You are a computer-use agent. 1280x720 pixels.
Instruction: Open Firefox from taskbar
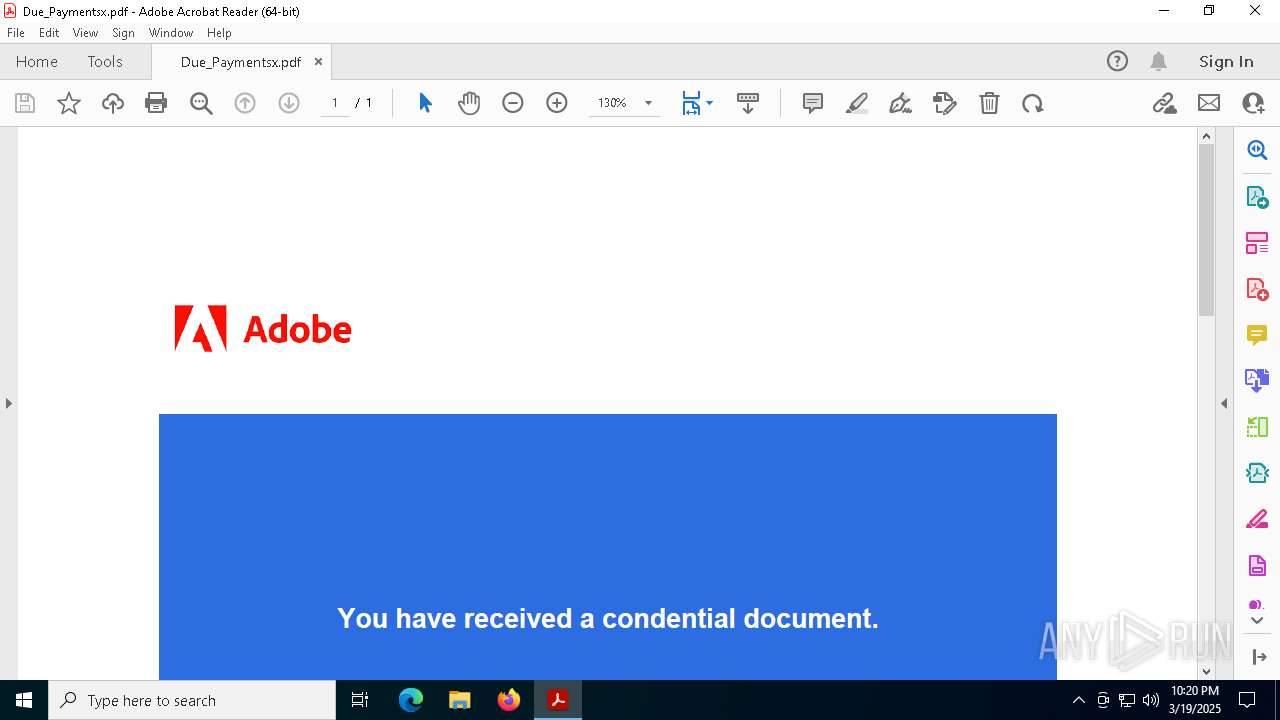coord(509,700)
